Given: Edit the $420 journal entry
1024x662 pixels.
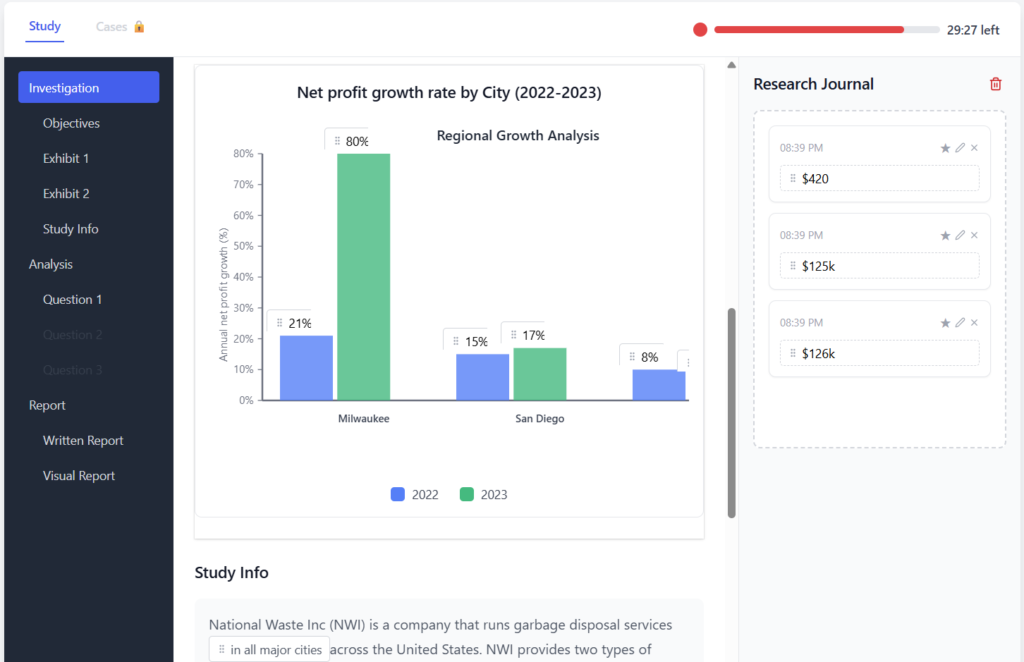Looking at the screenshot, I should click(x=960, y=148).
